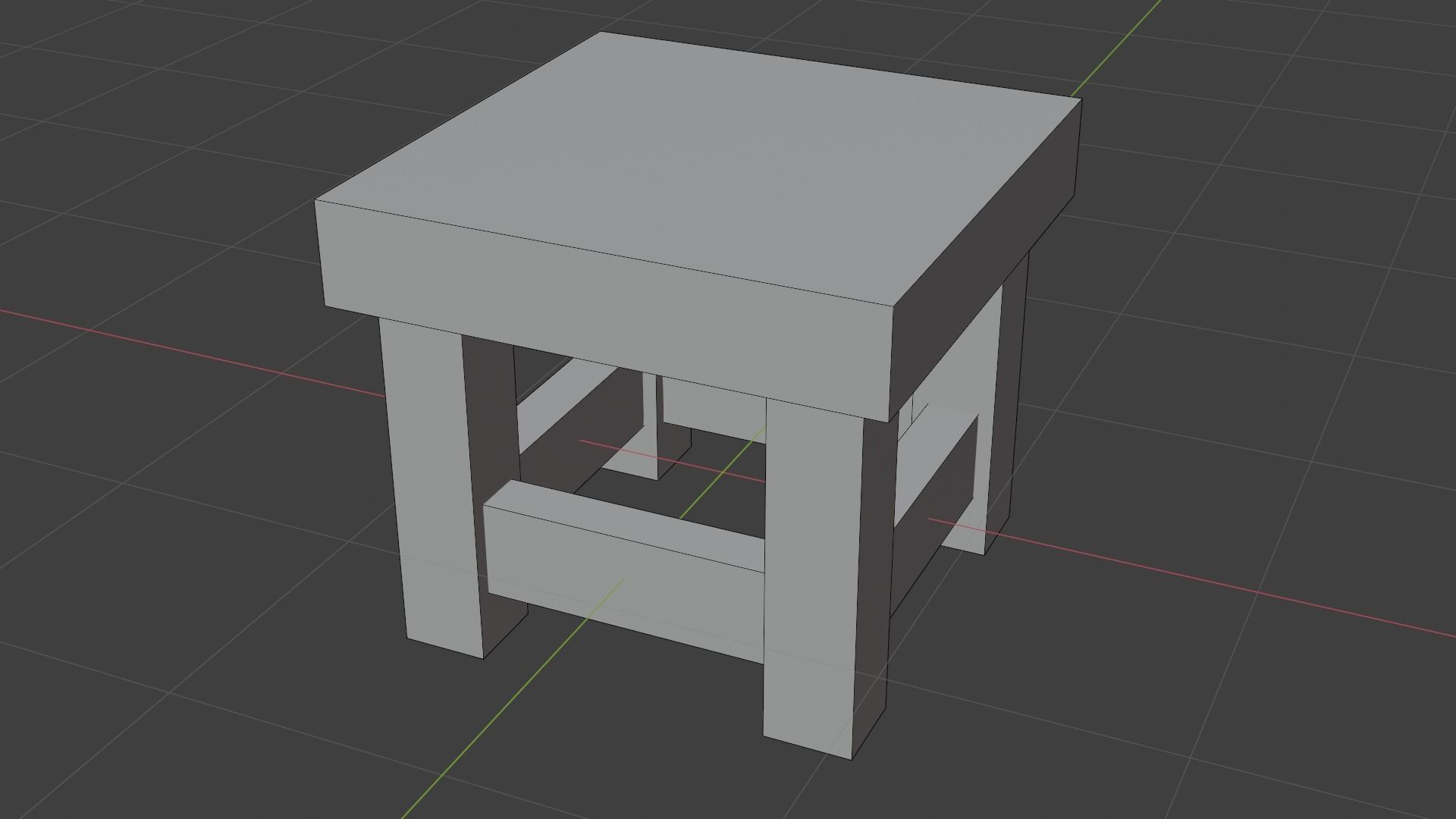Select the stool's square seat top
The width and height of the screenshot is (1456, 819).
pos(698,227)
